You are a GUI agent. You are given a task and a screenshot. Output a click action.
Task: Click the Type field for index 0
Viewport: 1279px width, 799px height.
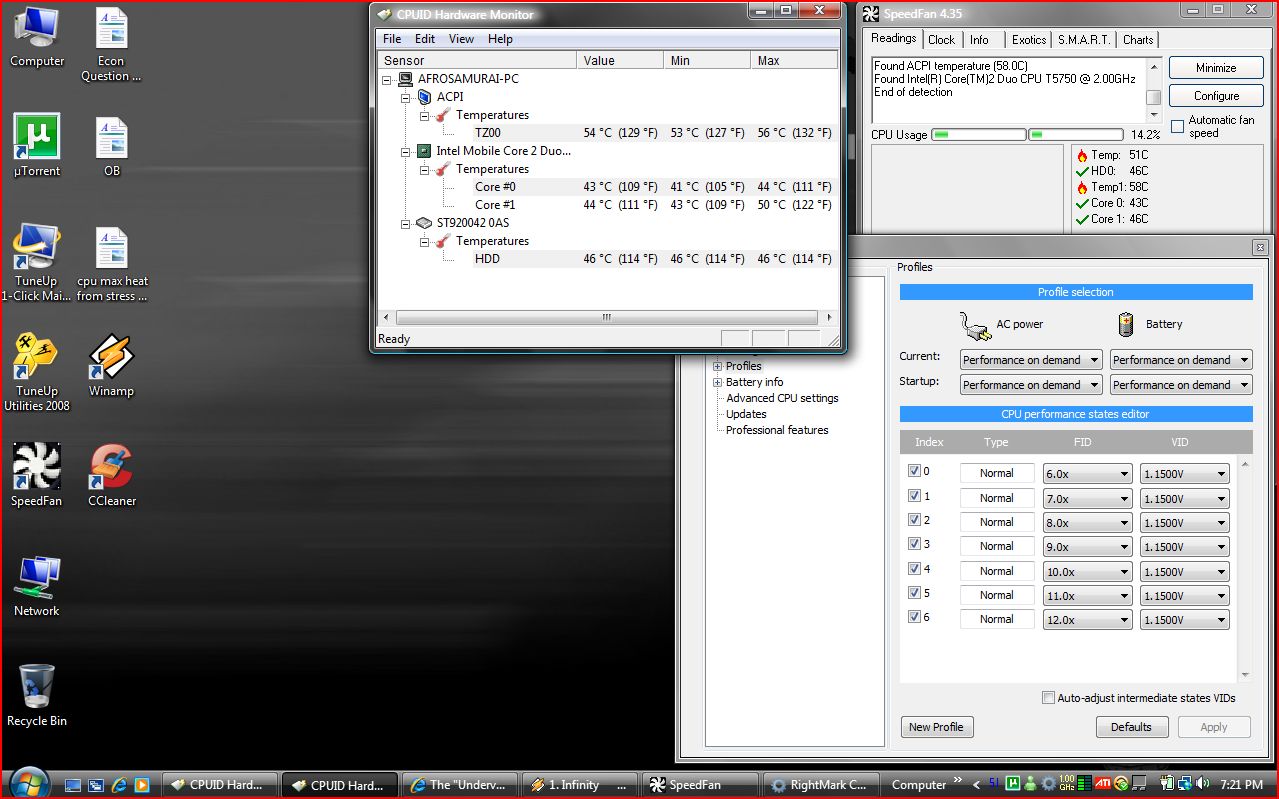[x=997, y=474]
